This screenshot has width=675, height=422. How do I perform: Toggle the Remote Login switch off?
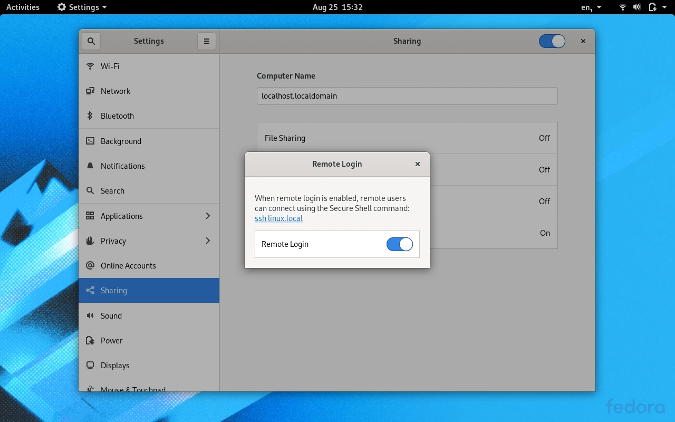[x=399, y=244]
